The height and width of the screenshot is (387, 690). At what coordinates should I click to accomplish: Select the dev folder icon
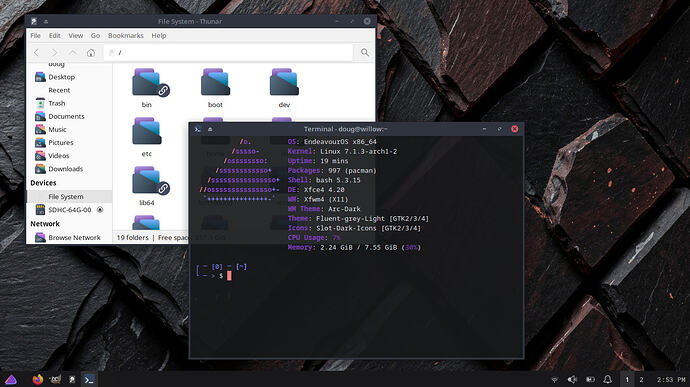tap(284, 83)
